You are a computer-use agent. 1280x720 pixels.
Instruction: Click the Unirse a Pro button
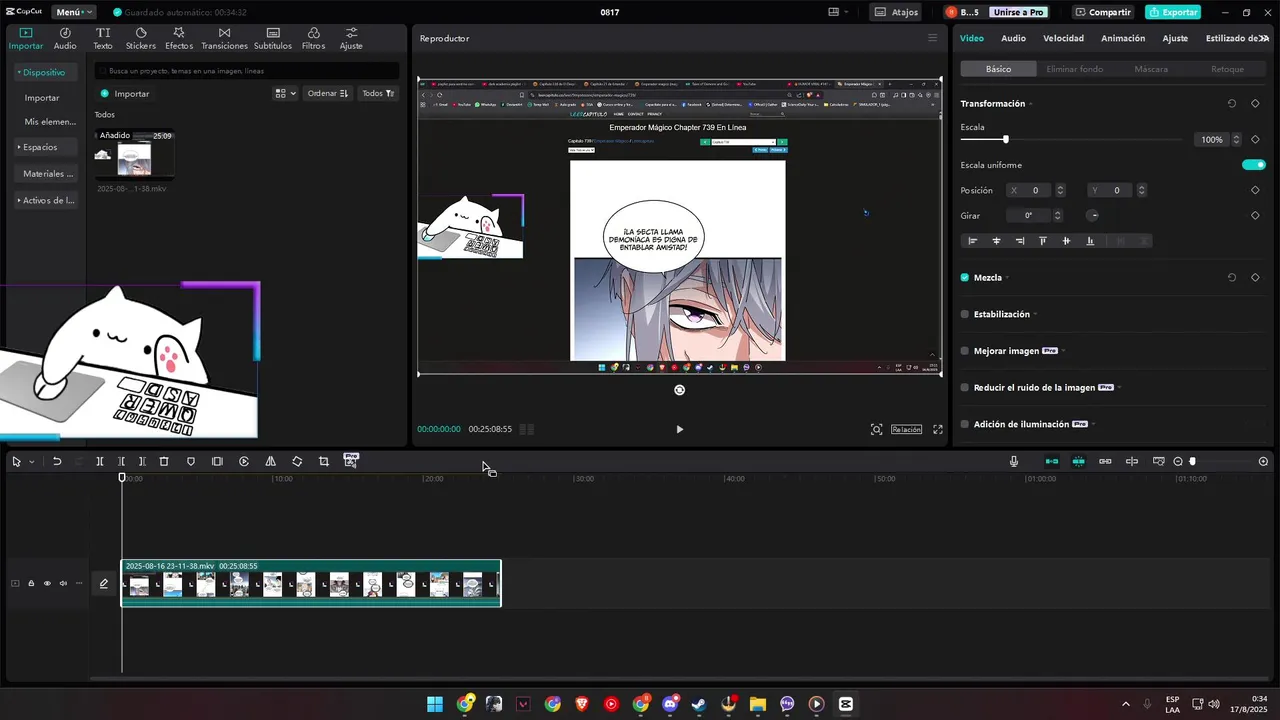pyautogui.click(x=1017, y=12)
